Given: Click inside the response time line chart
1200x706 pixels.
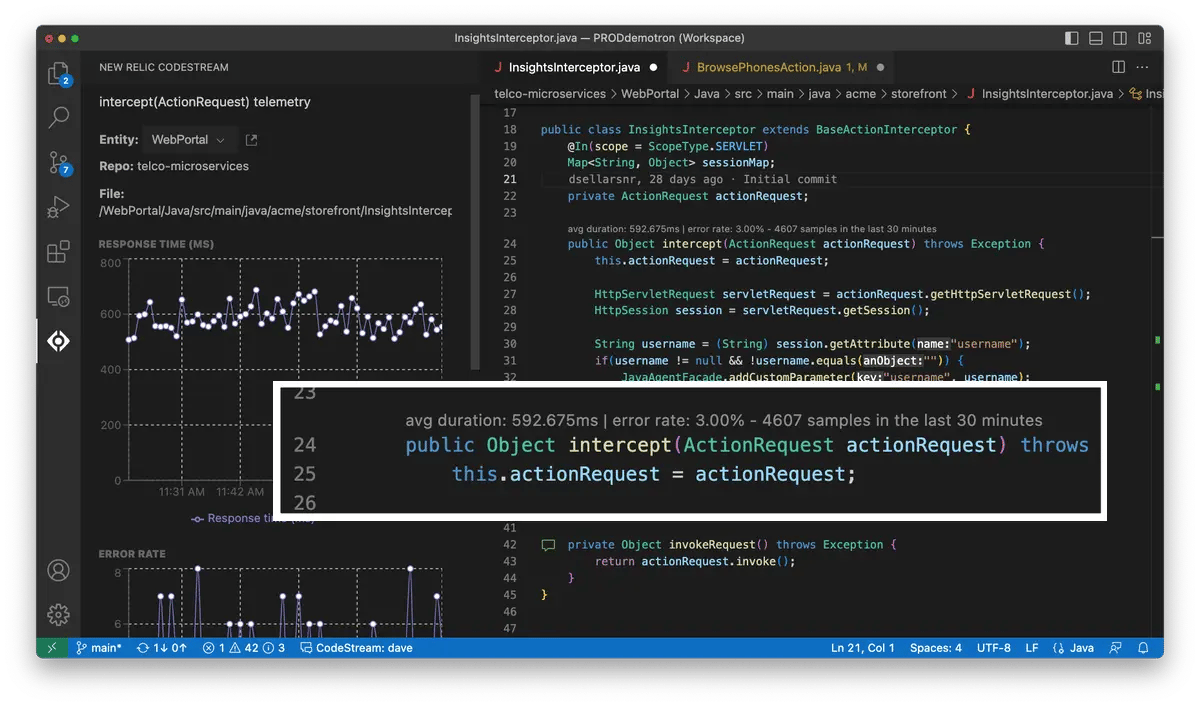Looking at the screenshot, I should (284, 370).
